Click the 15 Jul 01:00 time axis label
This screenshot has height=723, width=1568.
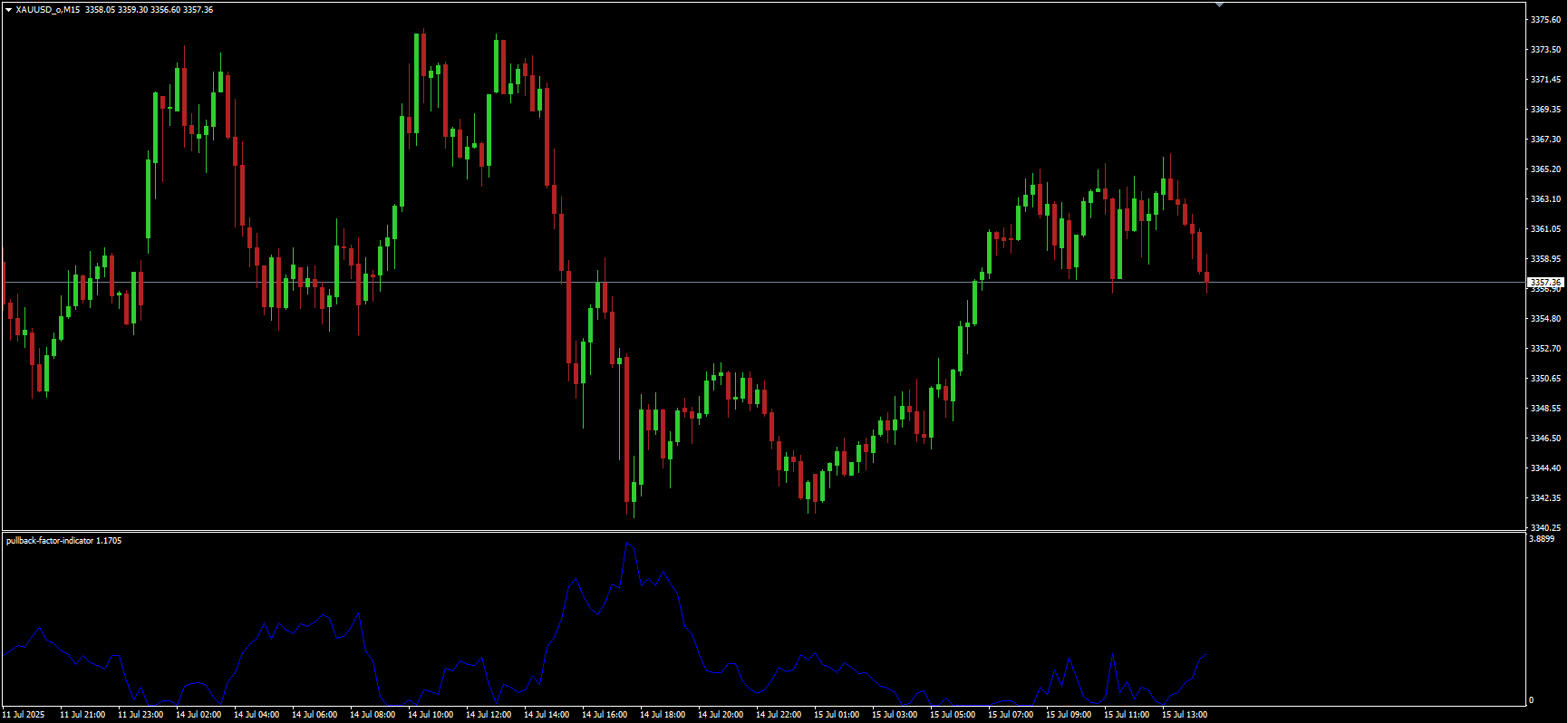click(x=837, y=715)
